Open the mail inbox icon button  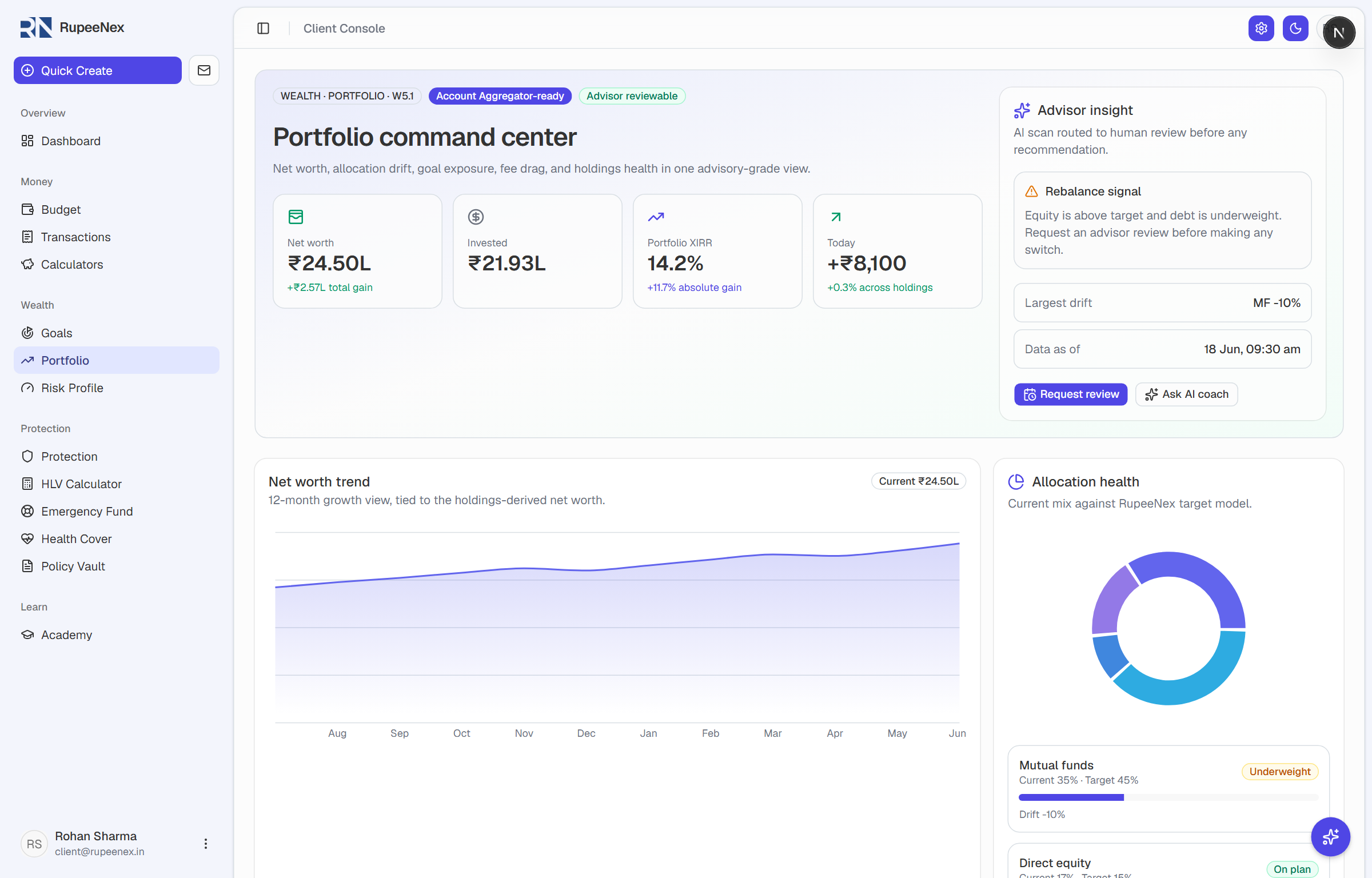204,70
